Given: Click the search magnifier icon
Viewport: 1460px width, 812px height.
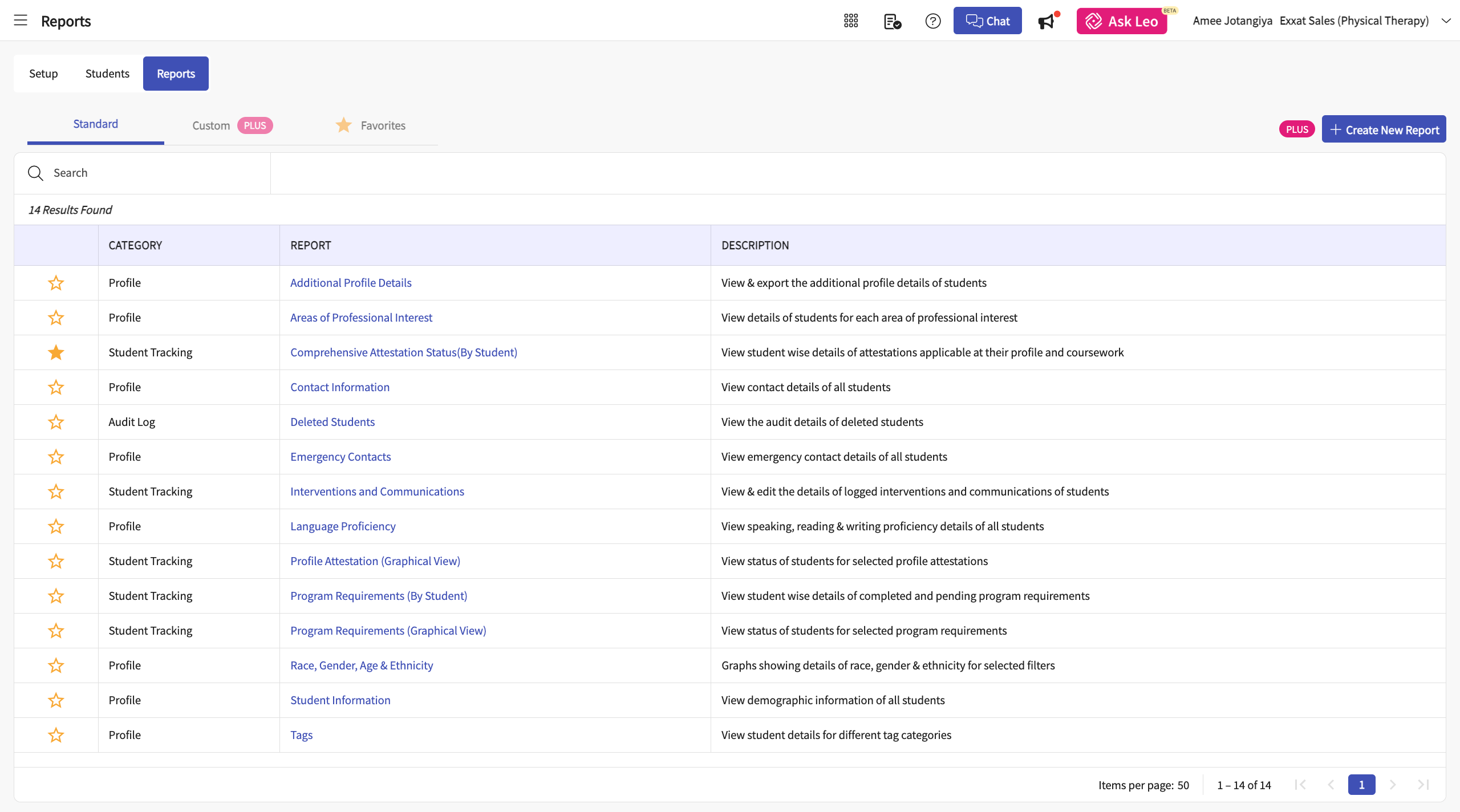Looking at the screenshot, I should (x=35, y=173).
